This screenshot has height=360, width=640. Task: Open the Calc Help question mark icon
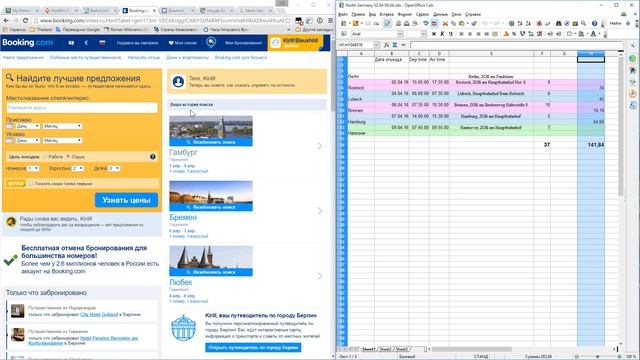[x=594, y=23]
